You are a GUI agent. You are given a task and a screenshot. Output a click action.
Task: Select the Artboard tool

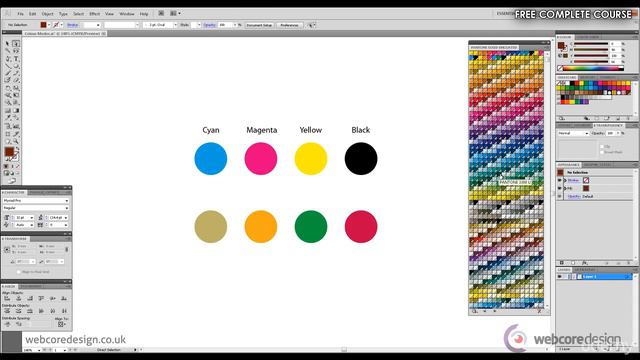(7, 134)
